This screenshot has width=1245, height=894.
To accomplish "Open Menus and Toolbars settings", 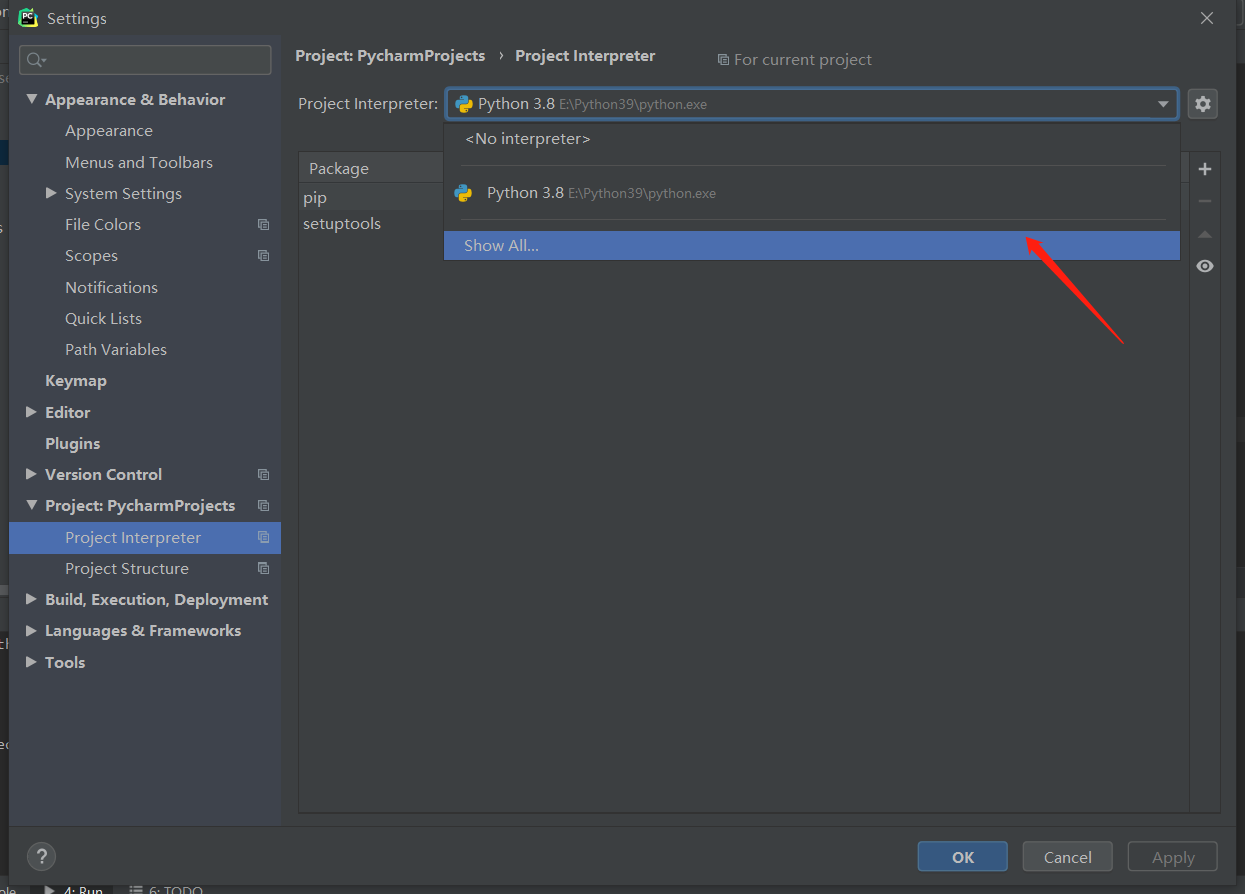I will (139, 162).
